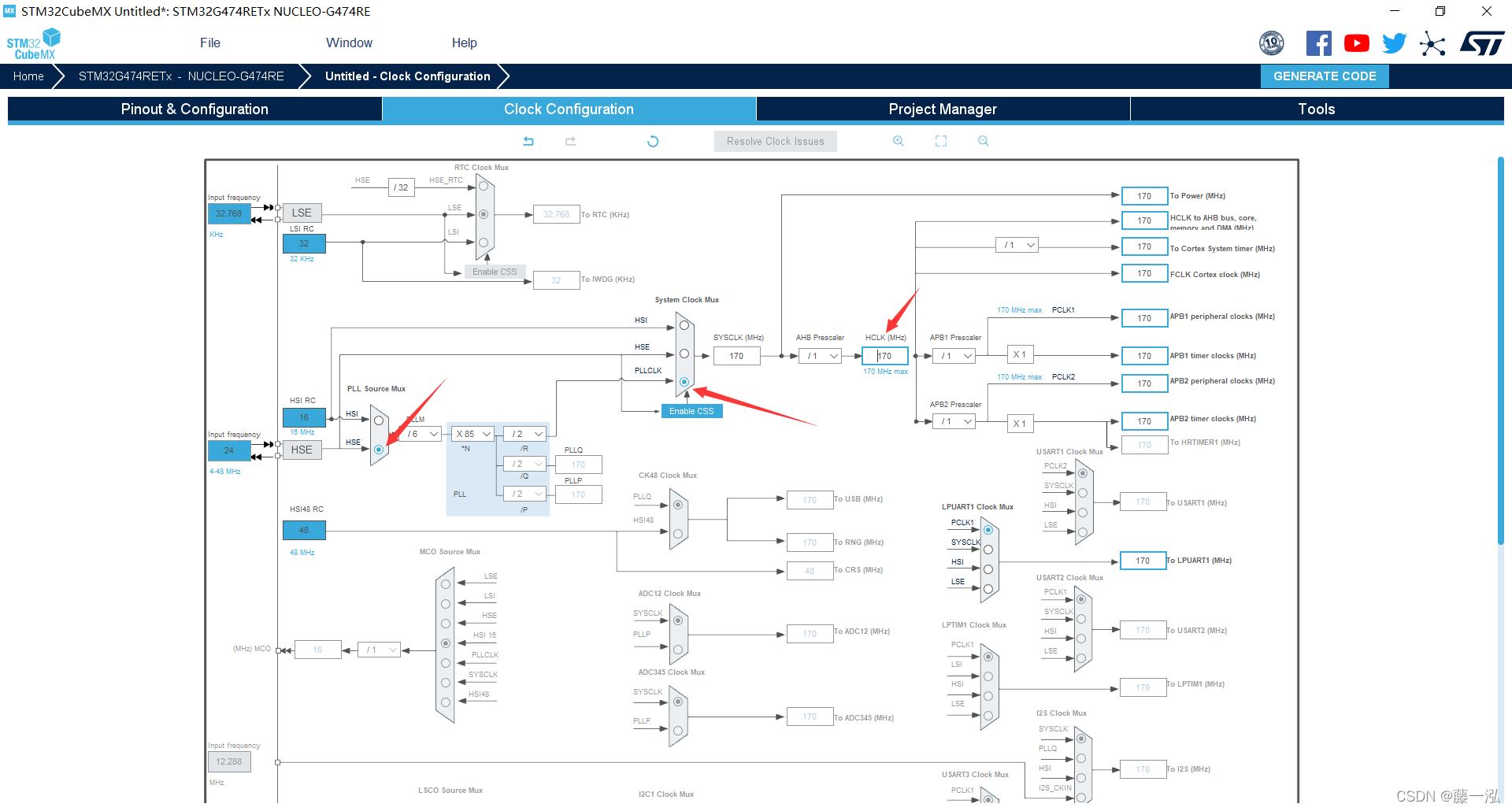Select HSI 16 in MCO Source Mux
The image size is (1512, 811).
tap(446, 643)
